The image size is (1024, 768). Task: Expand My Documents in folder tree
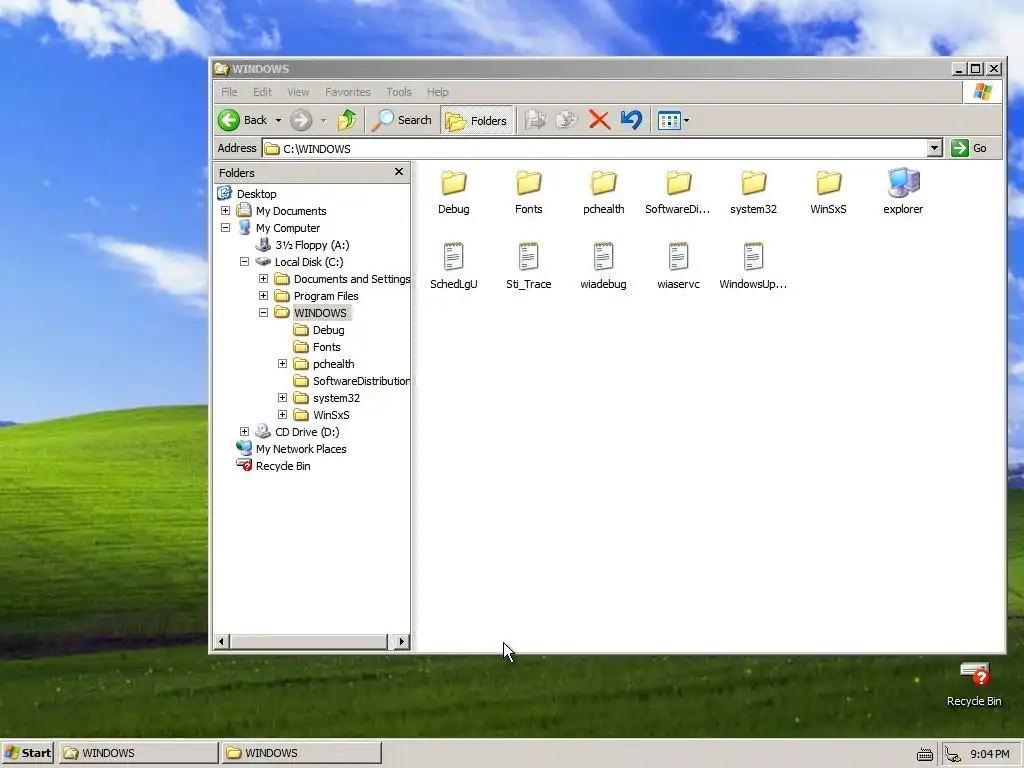[225, 210]
